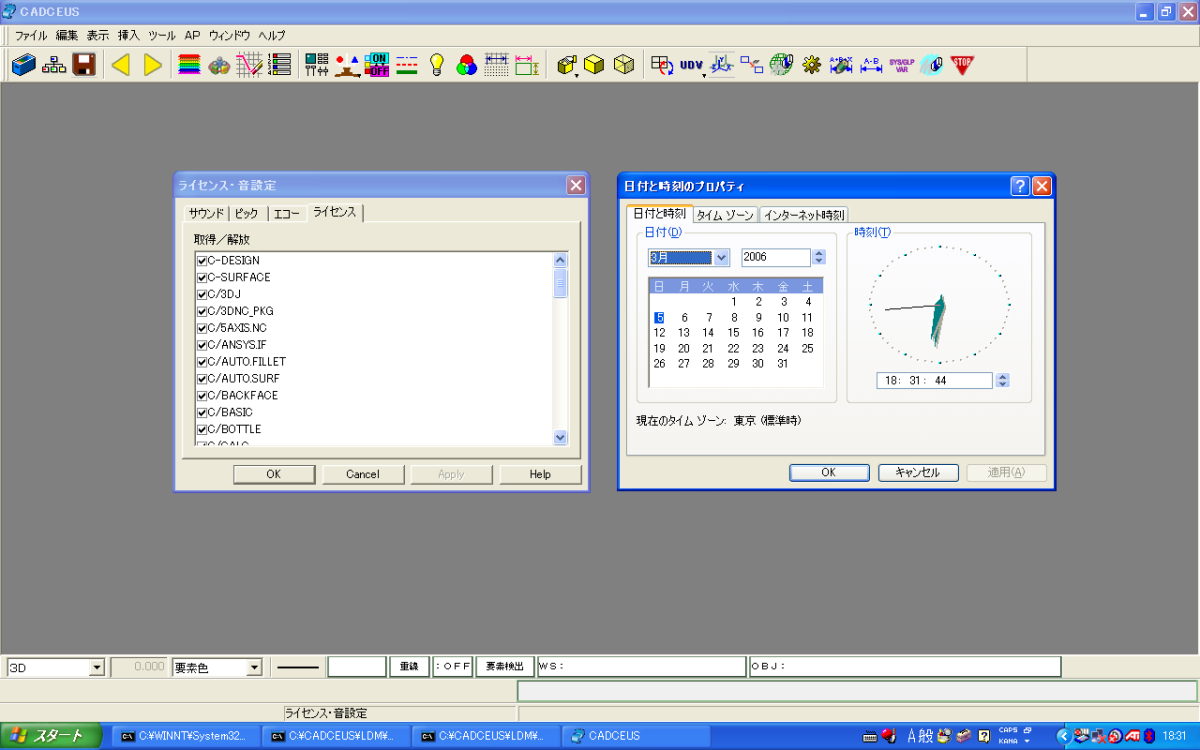Uncheck the C/3DJ license checkbox

click(x=202, y=295)
